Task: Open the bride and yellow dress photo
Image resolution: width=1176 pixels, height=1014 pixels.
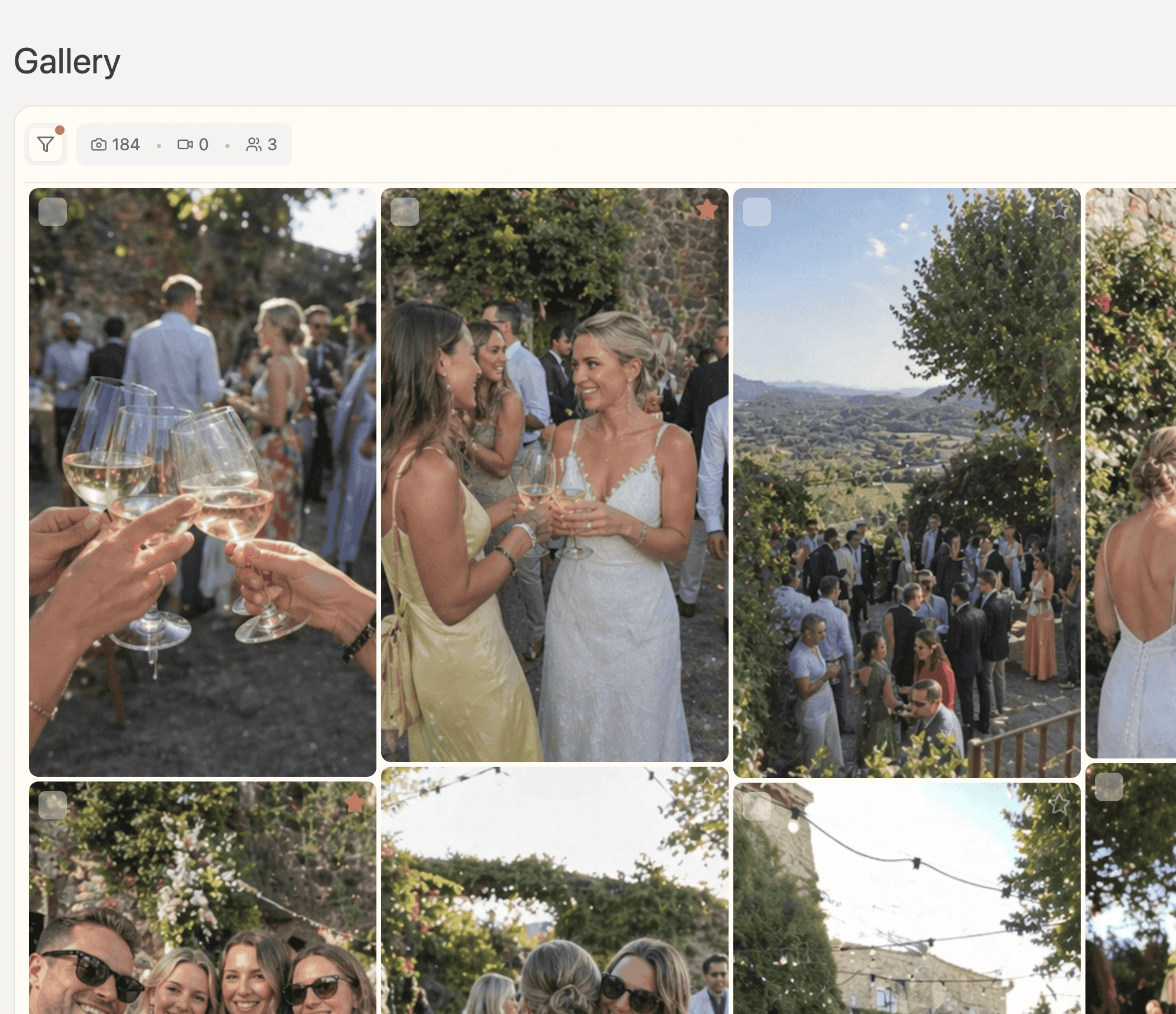Action: click(555, 475)
